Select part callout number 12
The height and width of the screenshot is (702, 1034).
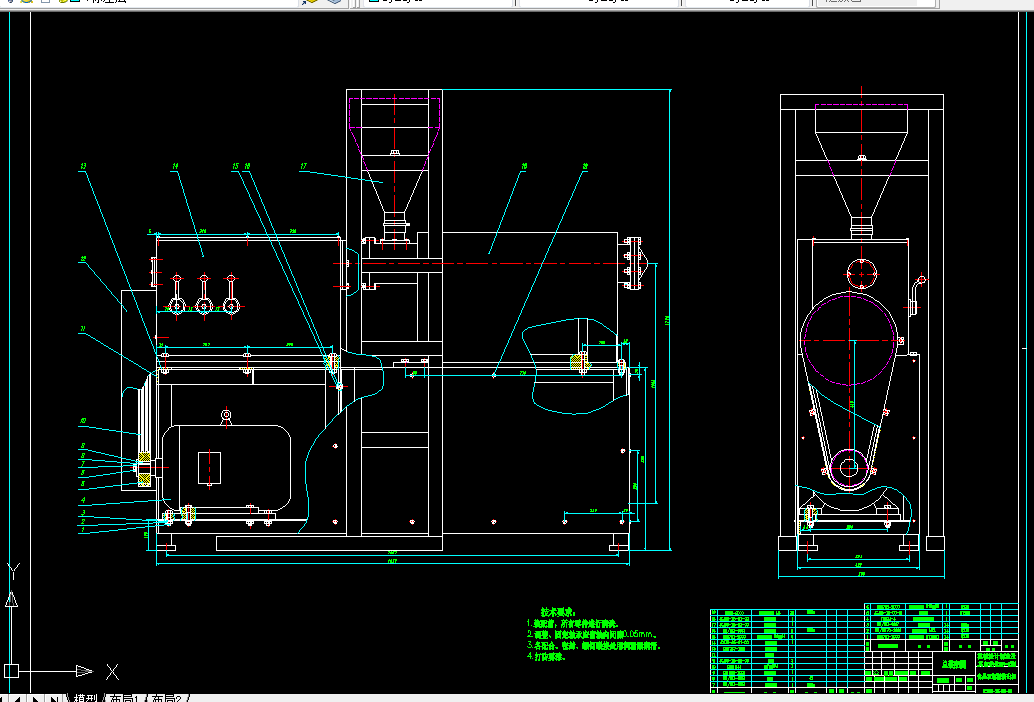[83, 260]
